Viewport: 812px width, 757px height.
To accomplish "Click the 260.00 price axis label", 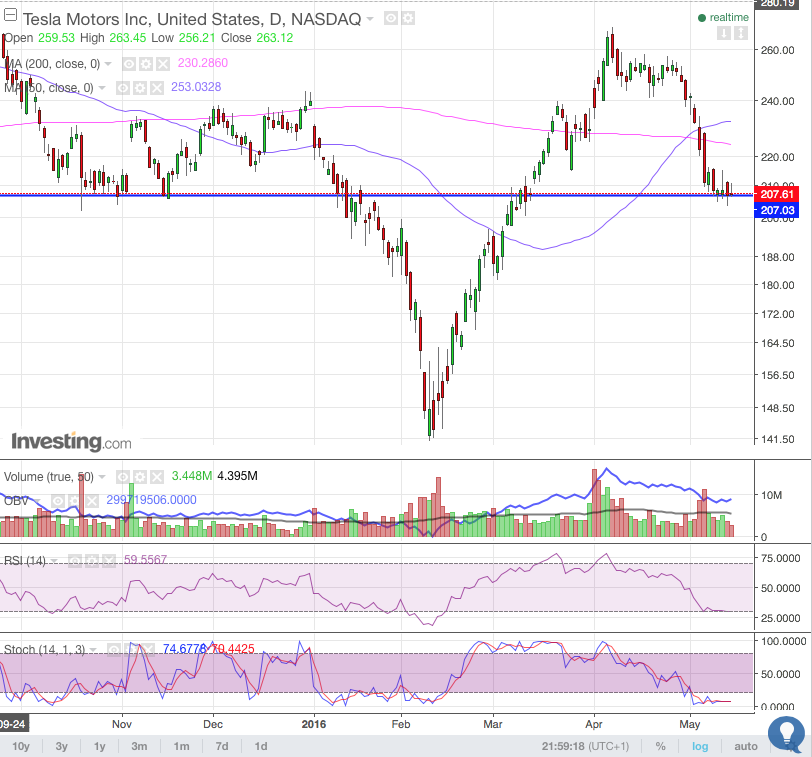I will coord(777,50).
